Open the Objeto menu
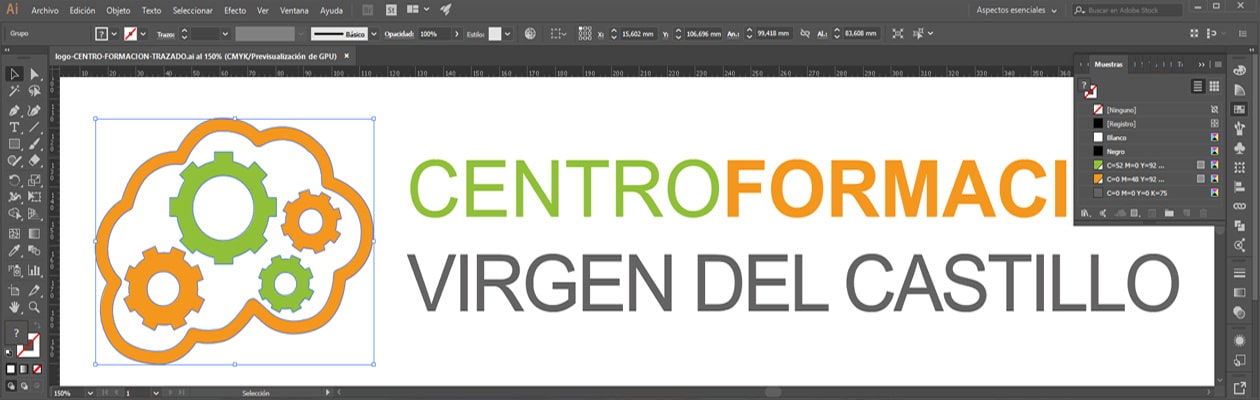 click(x=119, y=9)
